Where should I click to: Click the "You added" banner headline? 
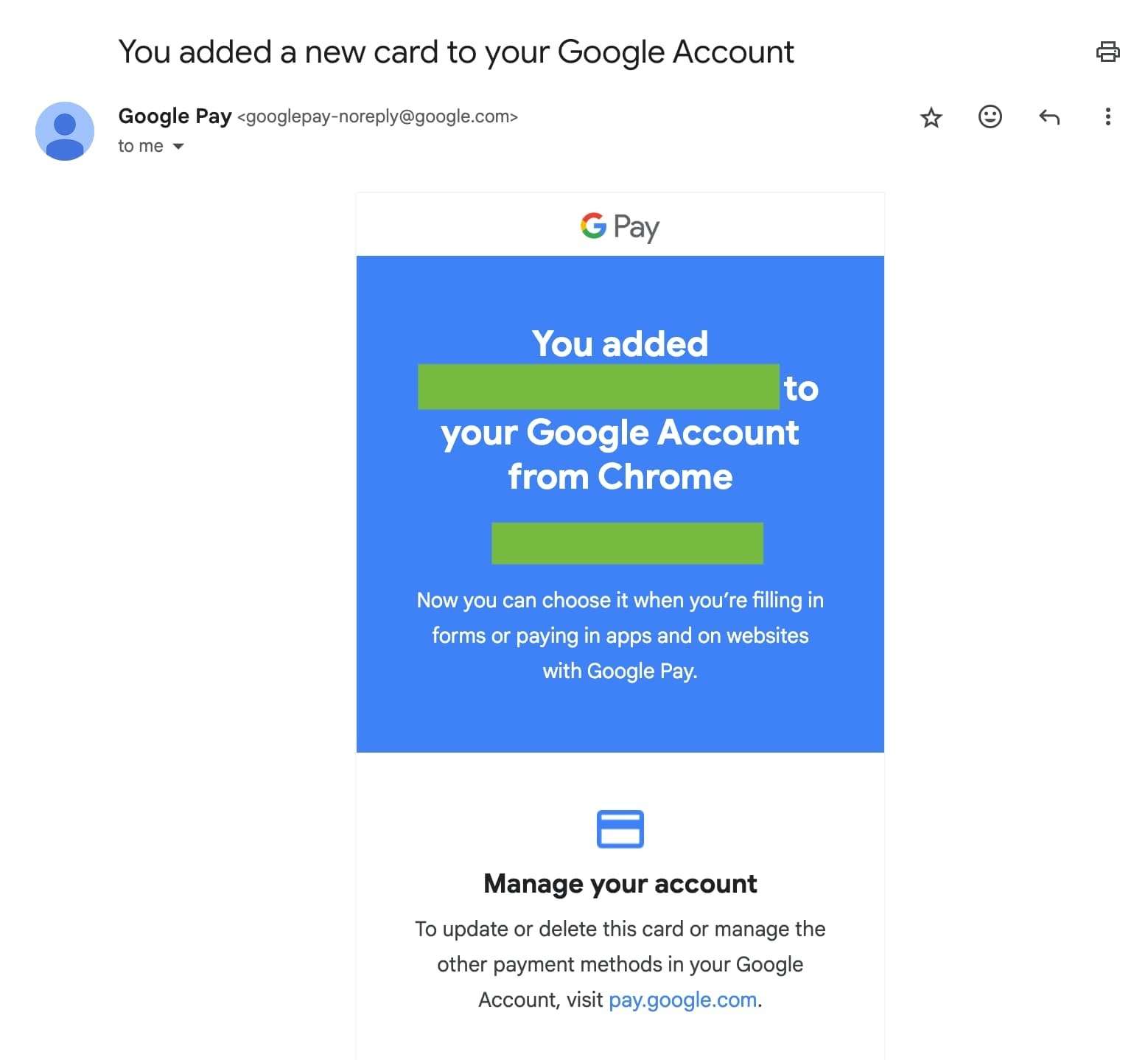tap(620, 344)
